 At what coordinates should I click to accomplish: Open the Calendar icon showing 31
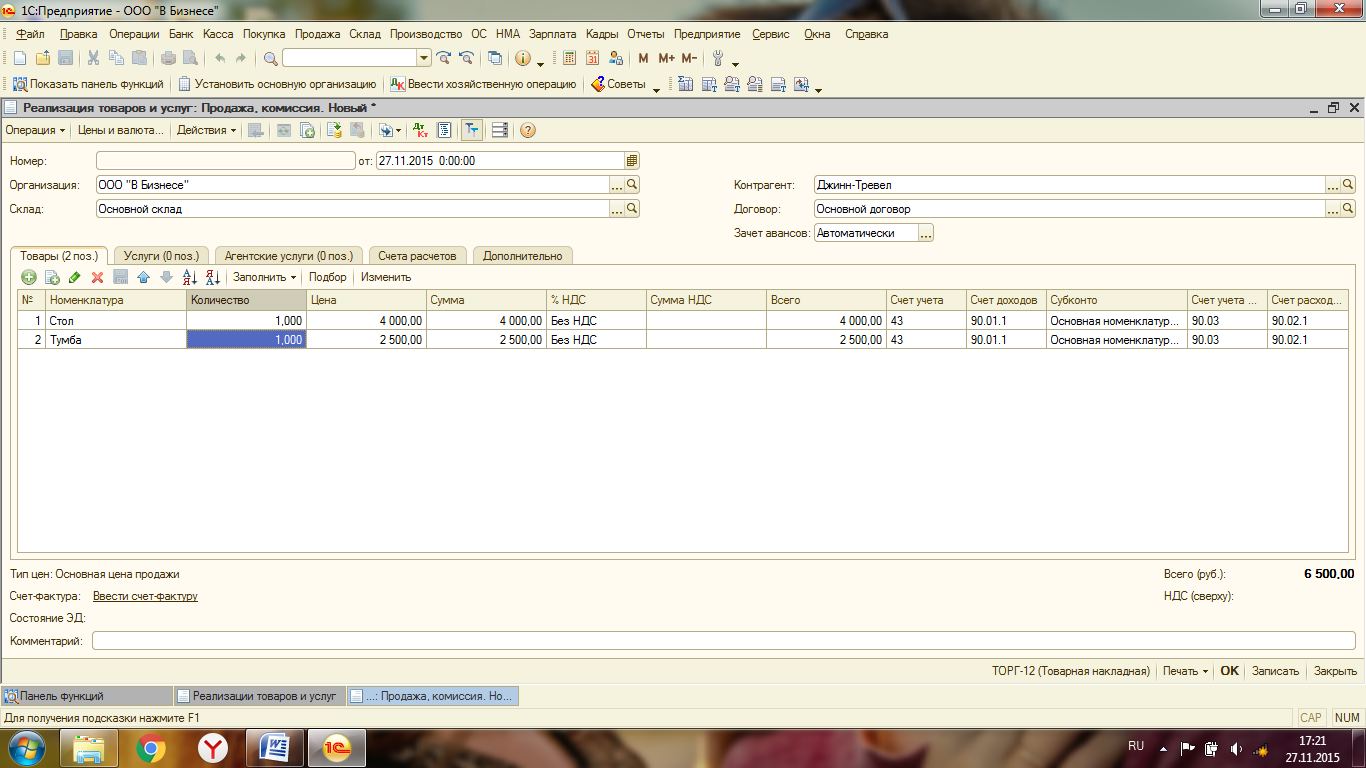(x=592, y=58)
